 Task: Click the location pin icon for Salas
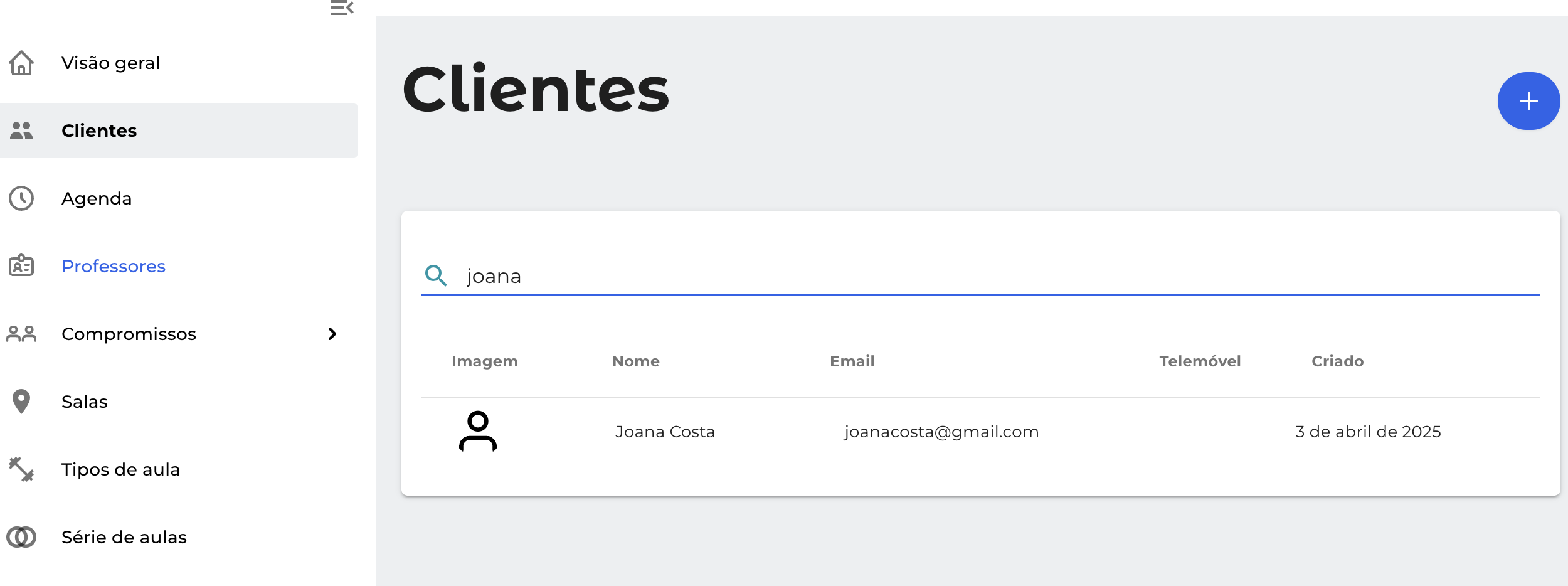click(x=21, y=402)
